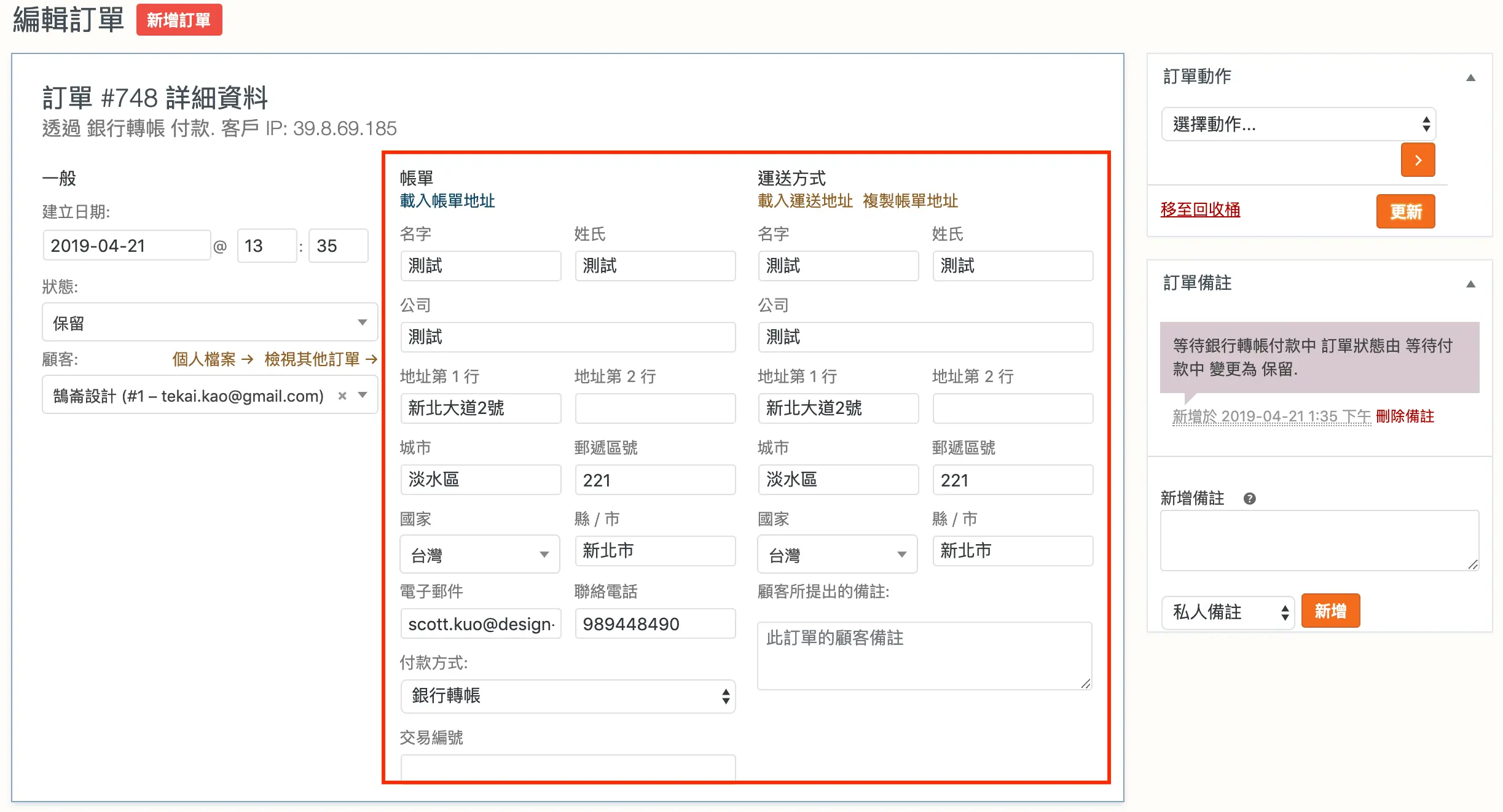Click the 更新 button
Image resolution: width=1503 pixels, height=812 pixels.
[x=1405, y=211]
